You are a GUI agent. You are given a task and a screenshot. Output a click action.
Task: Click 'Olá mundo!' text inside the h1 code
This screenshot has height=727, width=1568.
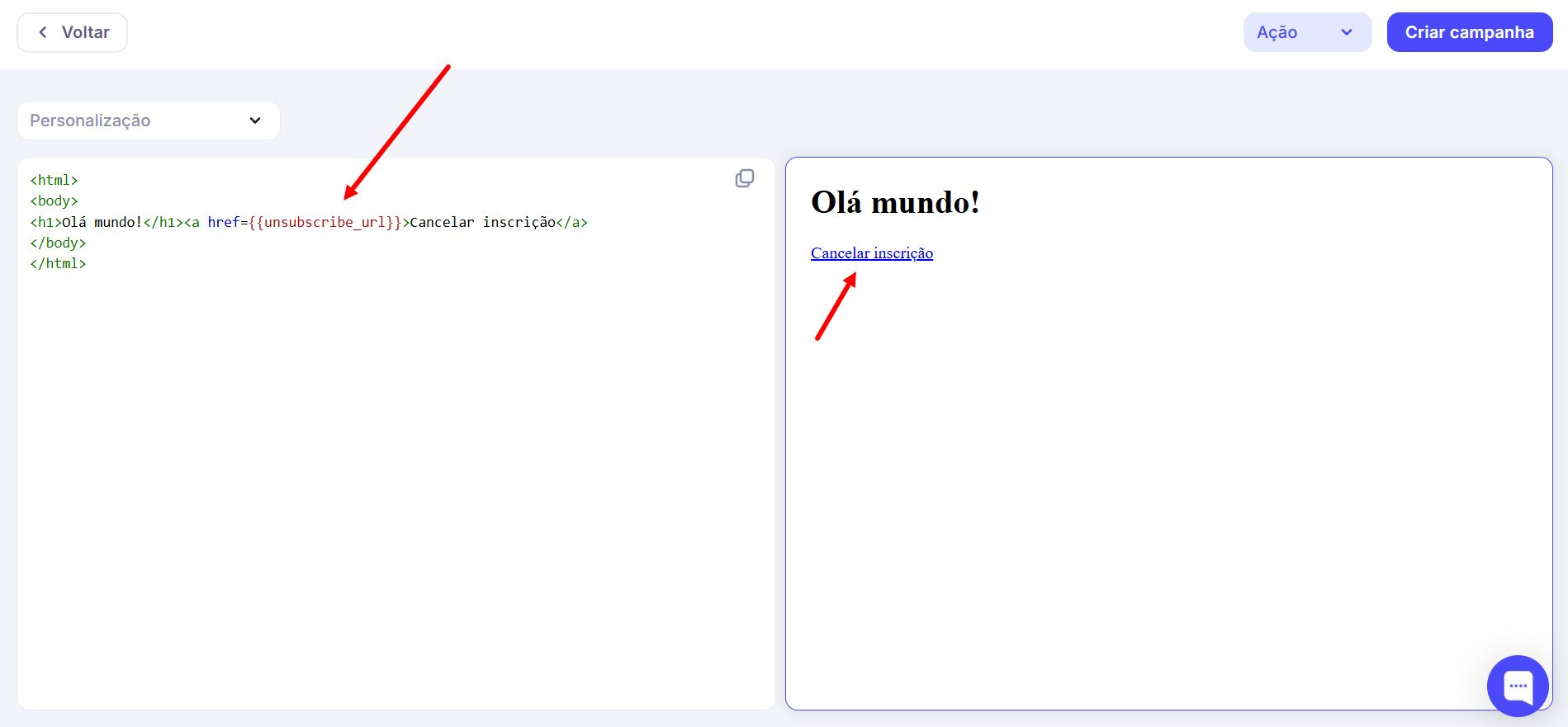[x=102, y=222]
